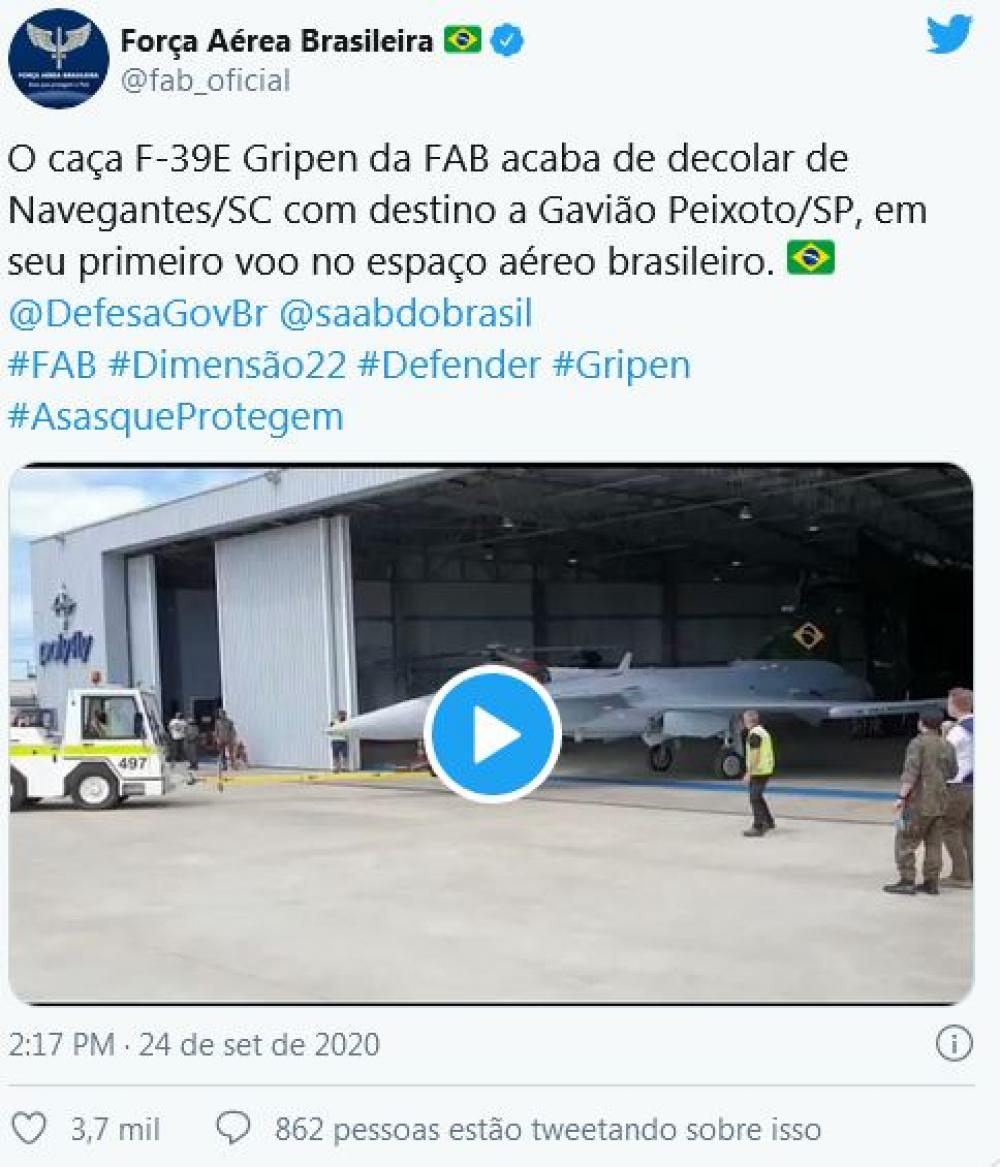Screen dimensions: 1000x1167
Task: Like the tweet with the heart icon
Action: (30, 1129)
